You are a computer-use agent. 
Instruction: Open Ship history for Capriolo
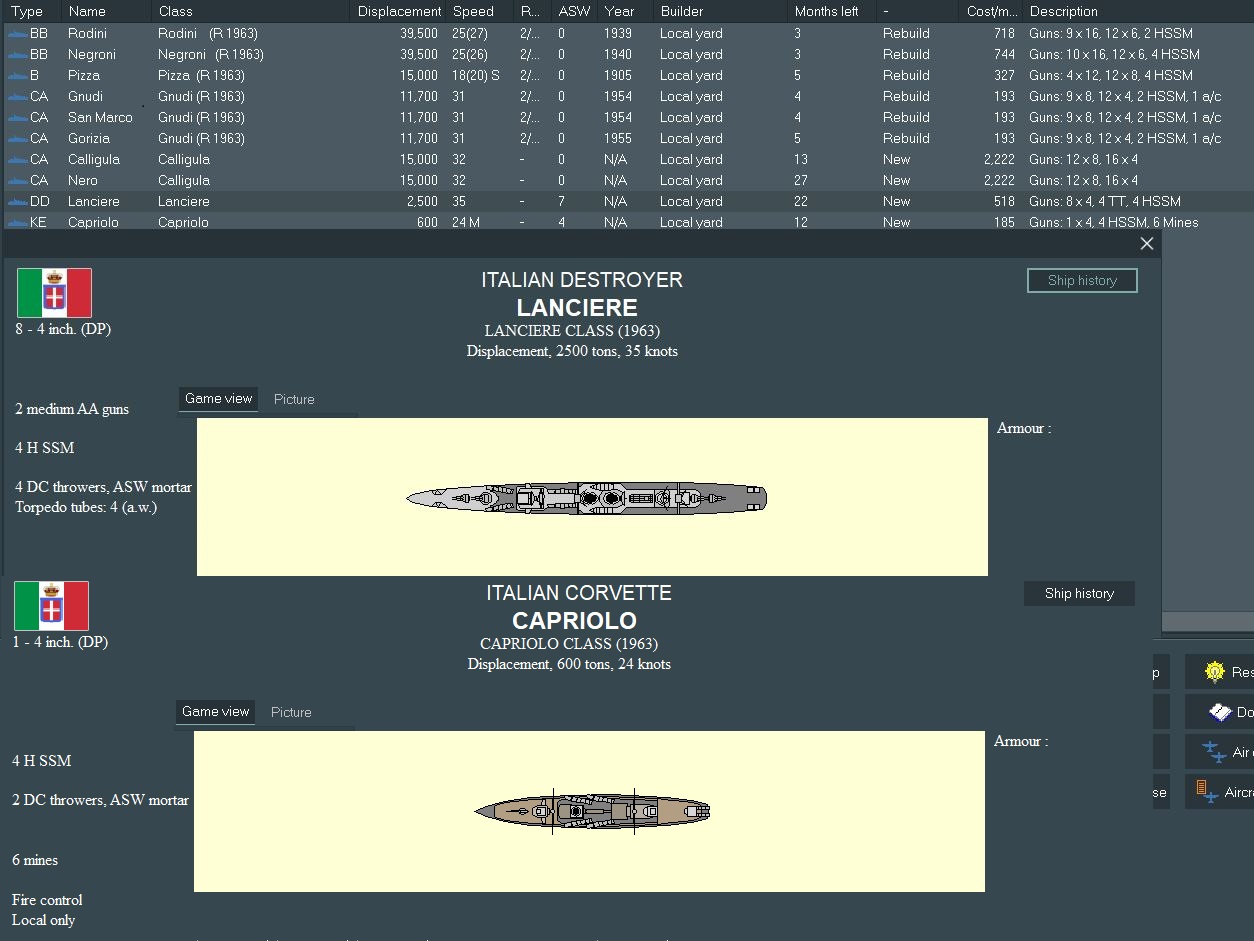click(x=1079, y=594)
